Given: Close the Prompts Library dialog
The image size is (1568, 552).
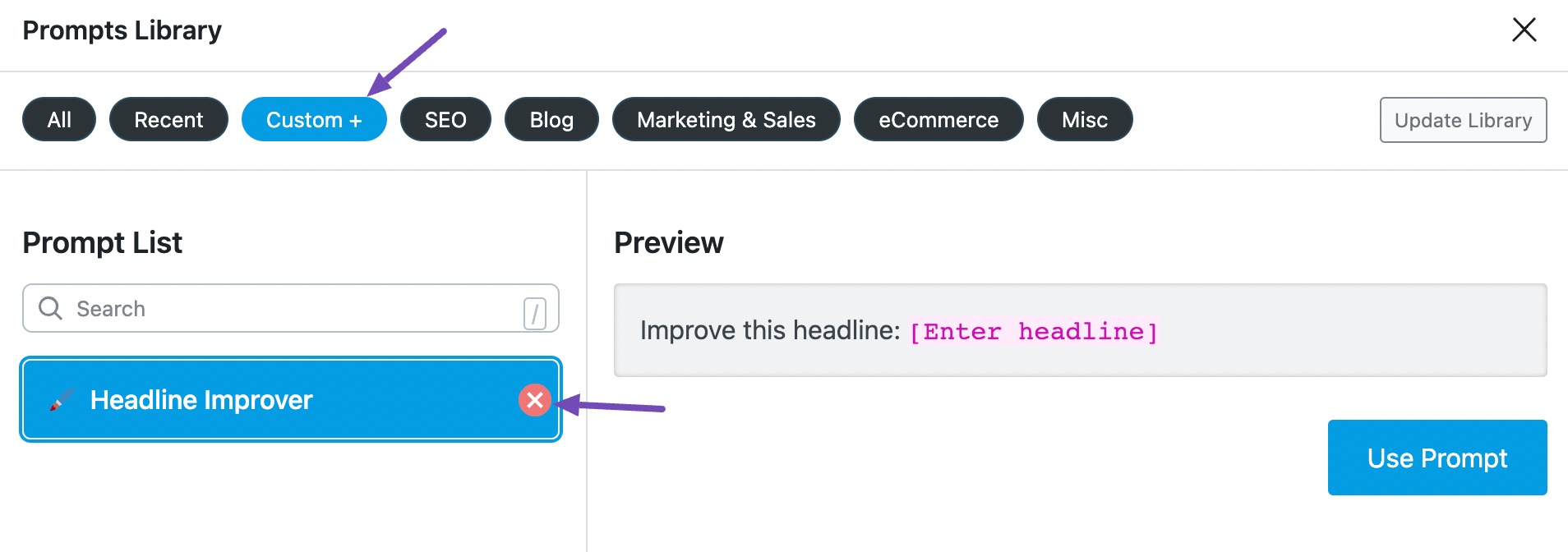Looking at the screenshot, I should click(x=1524, y=30).
